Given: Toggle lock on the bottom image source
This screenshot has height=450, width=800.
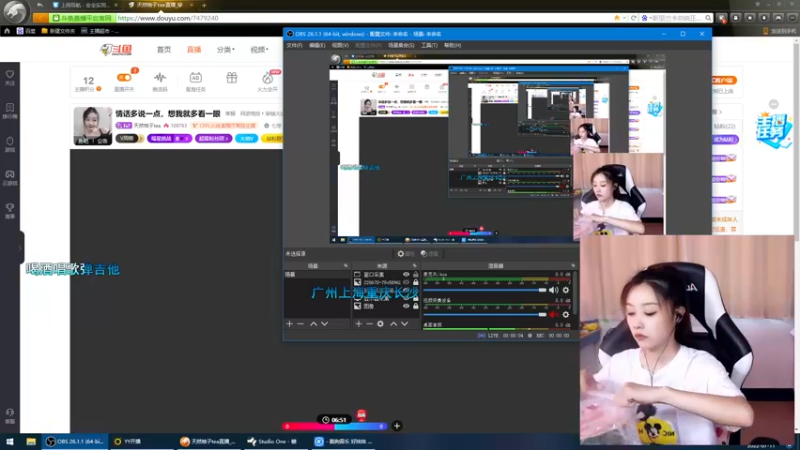Looking at the screenshot, I should point(415,306).
